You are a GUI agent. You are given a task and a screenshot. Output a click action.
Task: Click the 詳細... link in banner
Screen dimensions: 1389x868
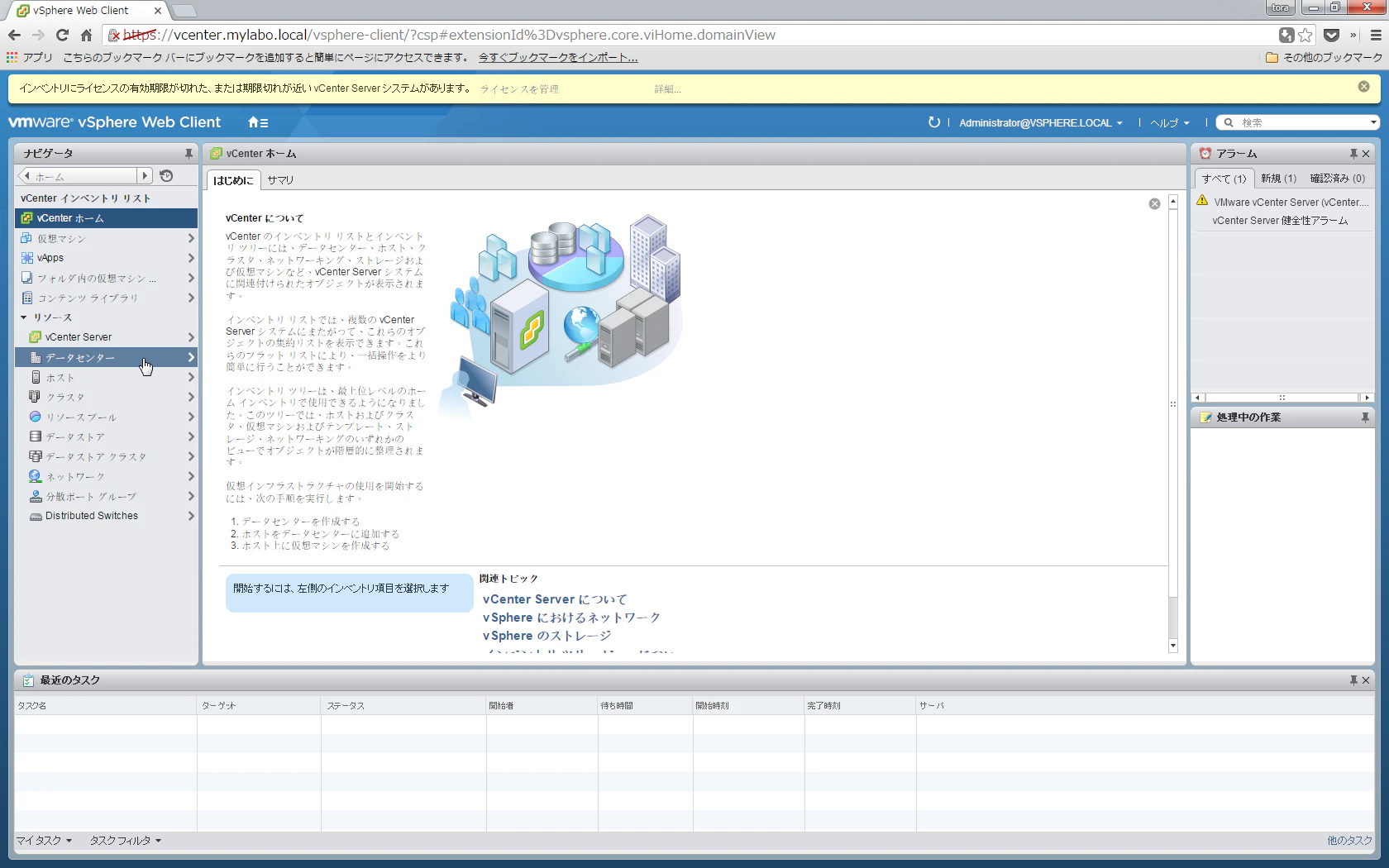667,89
